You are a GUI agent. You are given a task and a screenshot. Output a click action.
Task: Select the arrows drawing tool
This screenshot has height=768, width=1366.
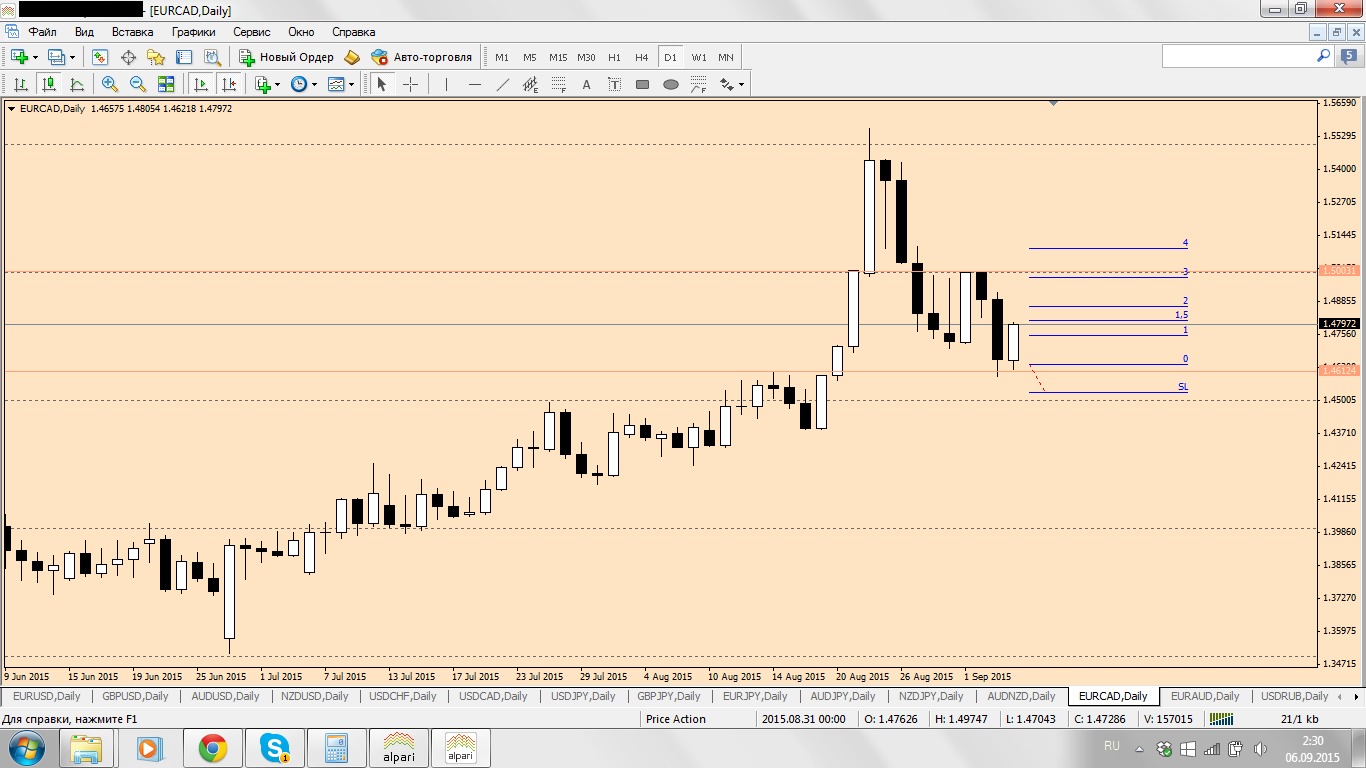(x=726, y=85)
